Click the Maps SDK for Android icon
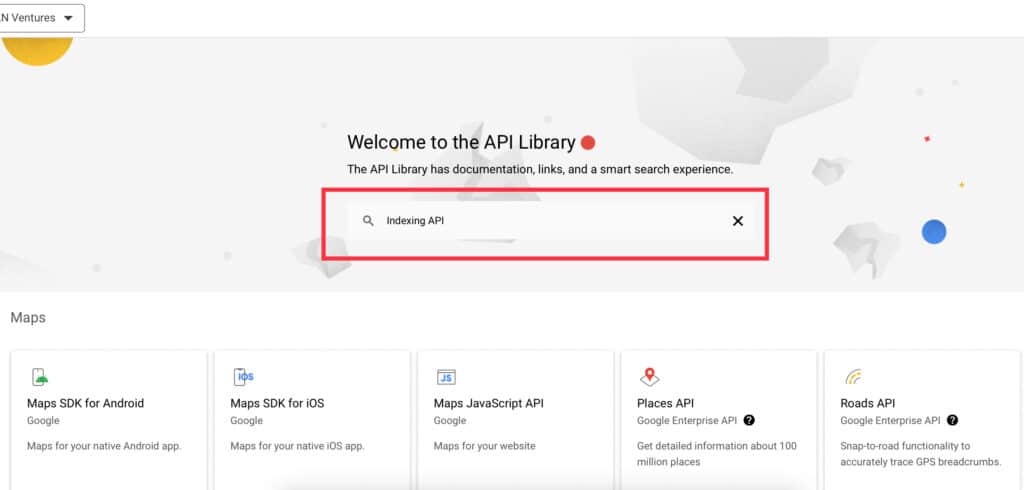Image resolution: width=1024 pixels, height=490 pixels. coord(39,377)
